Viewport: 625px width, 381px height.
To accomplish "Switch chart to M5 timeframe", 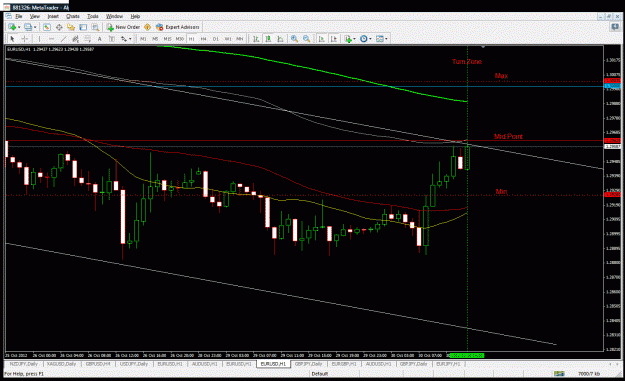I will (155, 39).
